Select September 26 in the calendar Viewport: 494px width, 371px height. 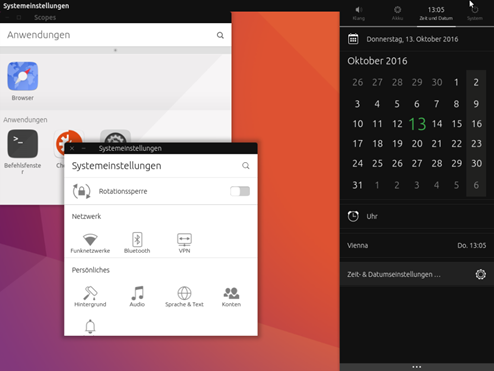coord(357,82)
